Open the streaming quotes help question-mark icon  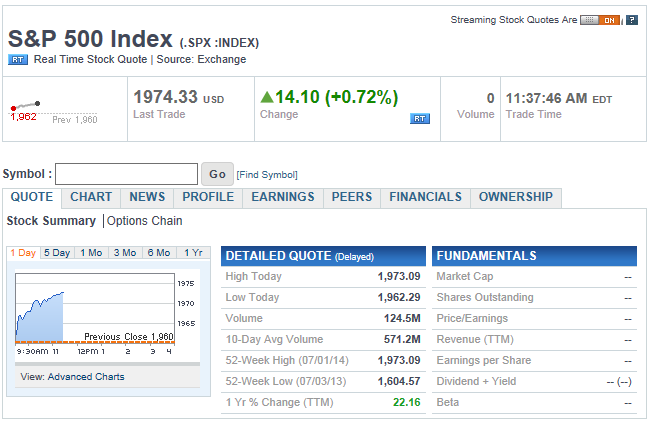[x=632, y=20]
